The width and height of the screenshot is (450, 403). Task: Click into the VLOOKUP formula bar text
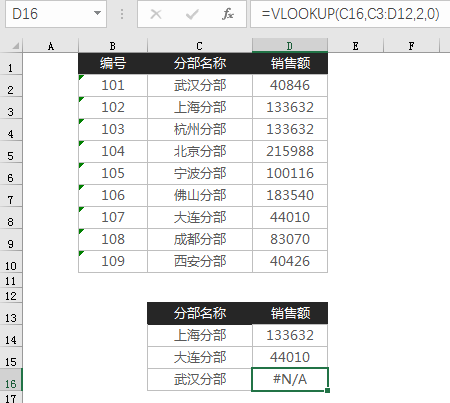[350, 14]
